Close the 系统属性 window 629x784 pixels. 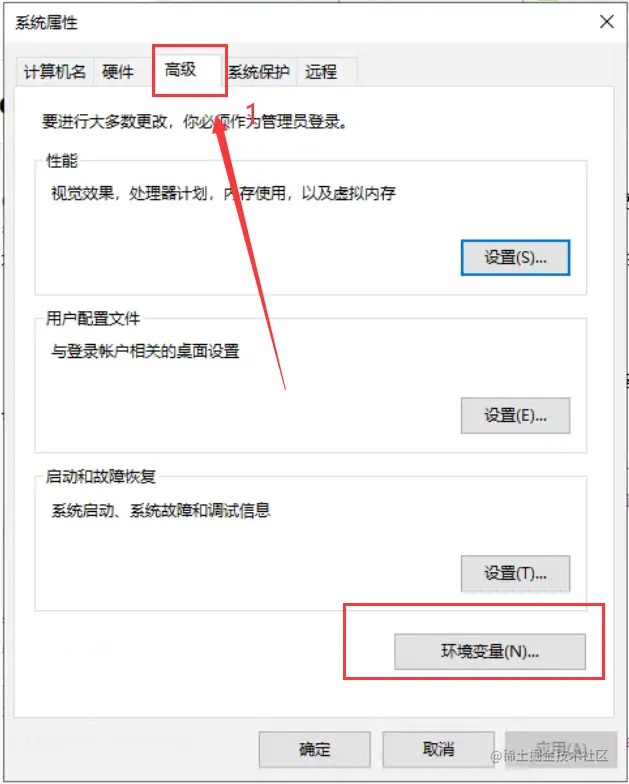click(606, 22)
